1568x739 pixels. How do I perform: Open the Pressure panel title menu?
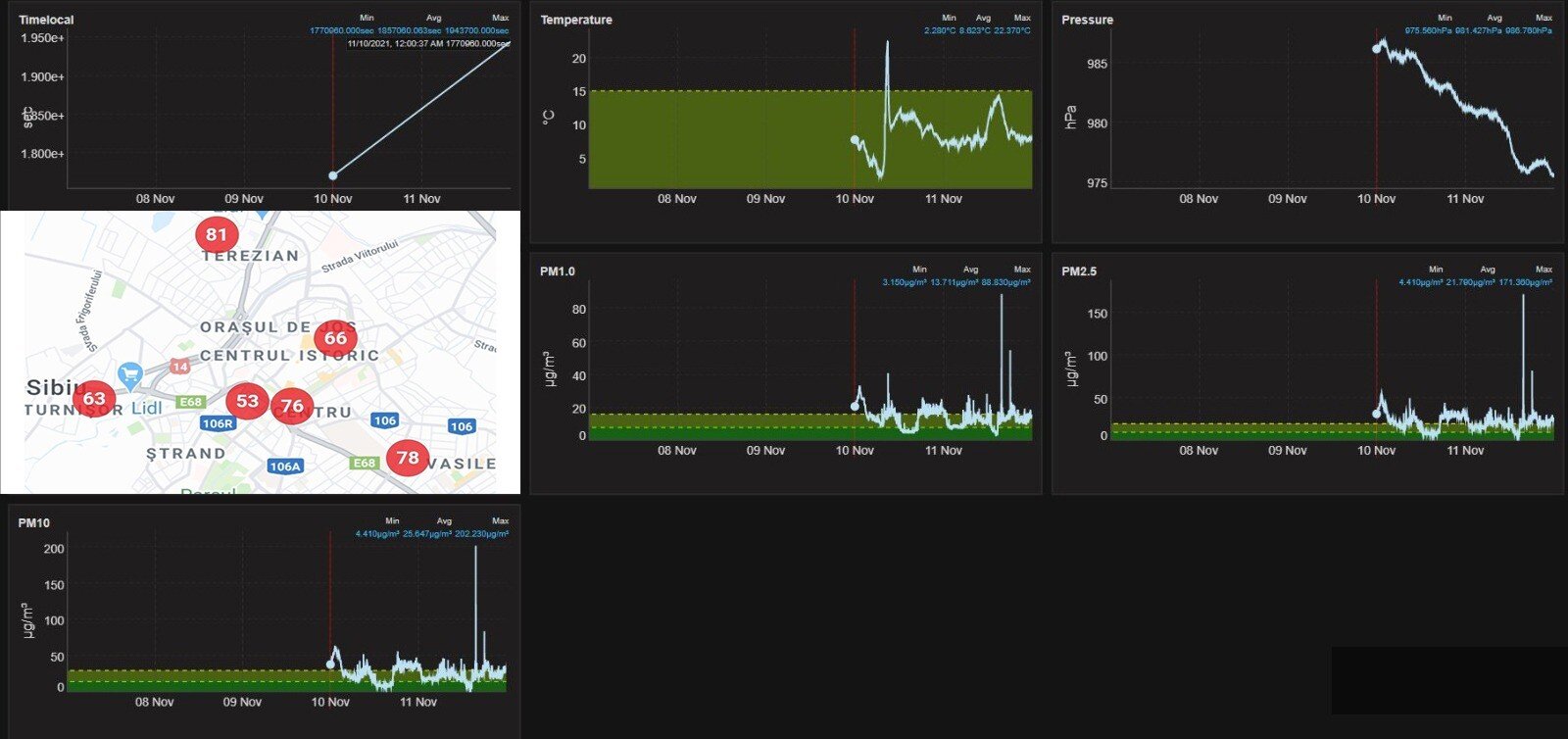tap(1087, 20)
